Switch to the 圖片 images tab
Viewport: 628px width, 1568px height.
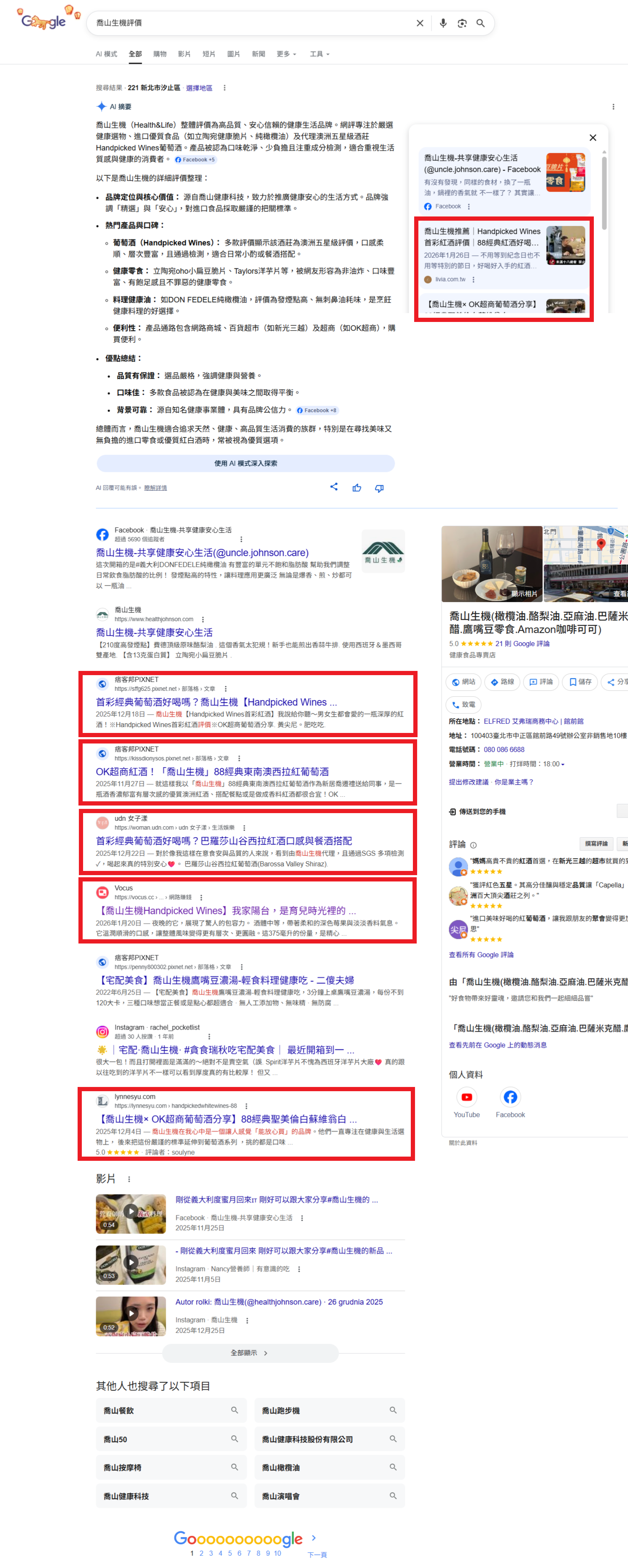[x=233, y=54]
